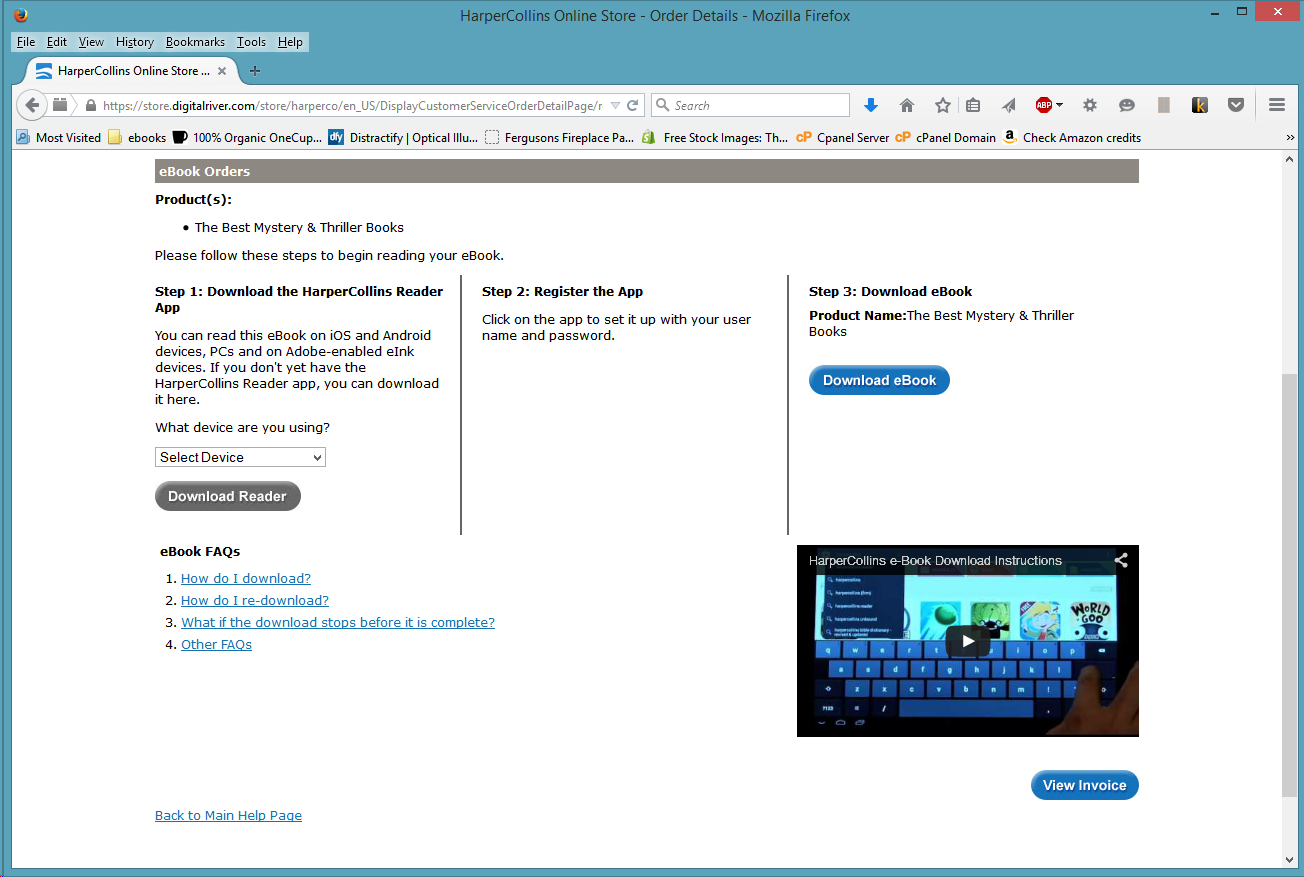
Task: Open the Tools menu
Action: [x=251, y=42]
